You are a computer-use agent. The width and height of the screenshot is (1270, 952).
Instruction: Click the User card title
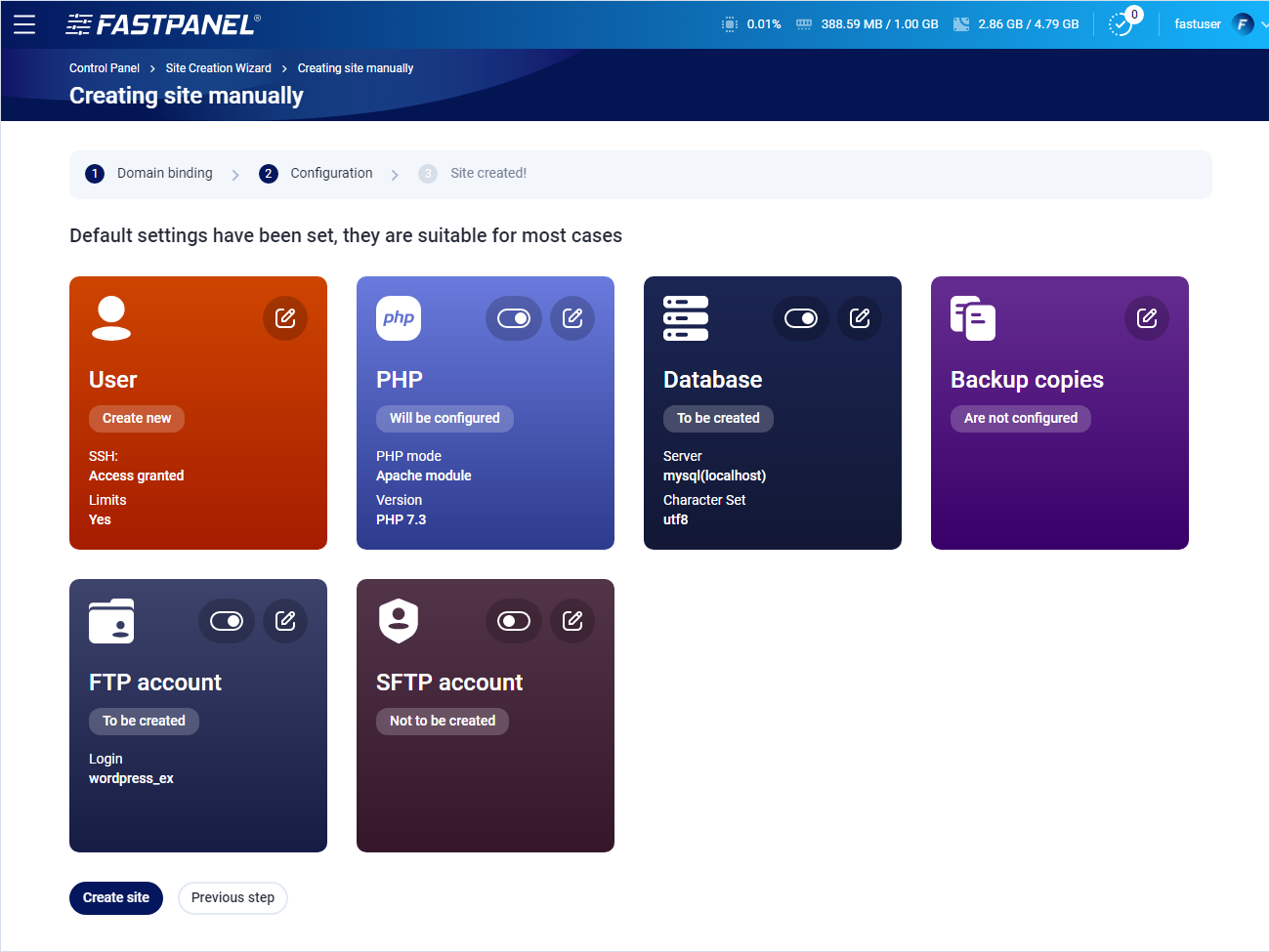113,380
